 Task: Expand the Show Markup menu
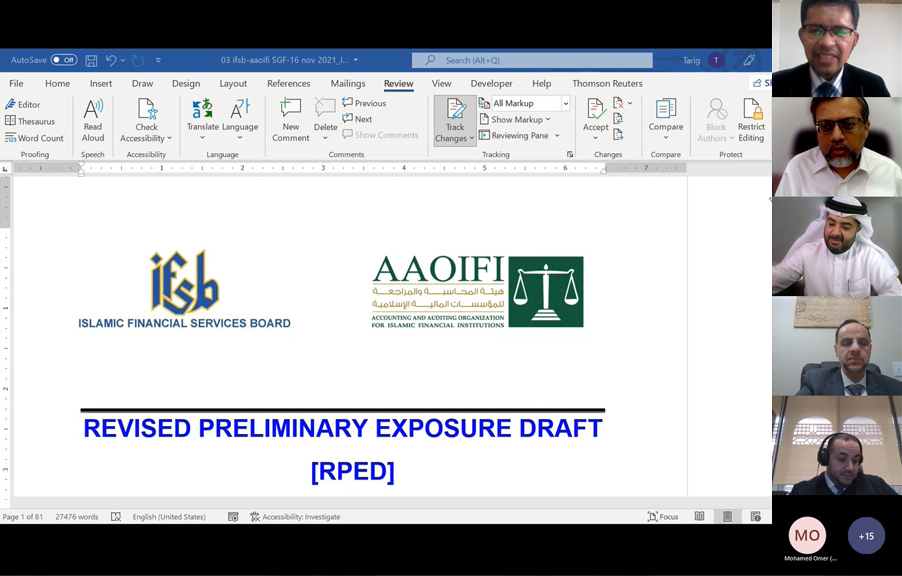pyautogui.click(x=515, y=119)
